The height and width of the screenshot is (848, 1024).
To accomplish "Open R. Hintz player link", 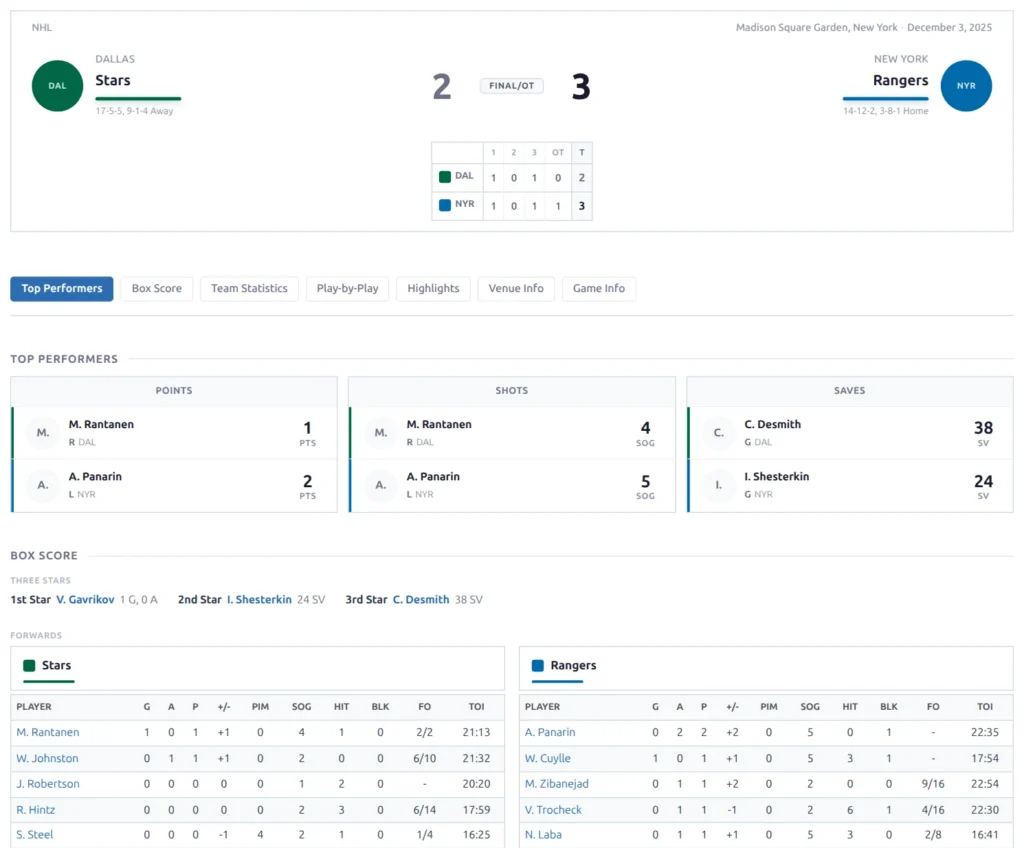I will click(35, 810).
